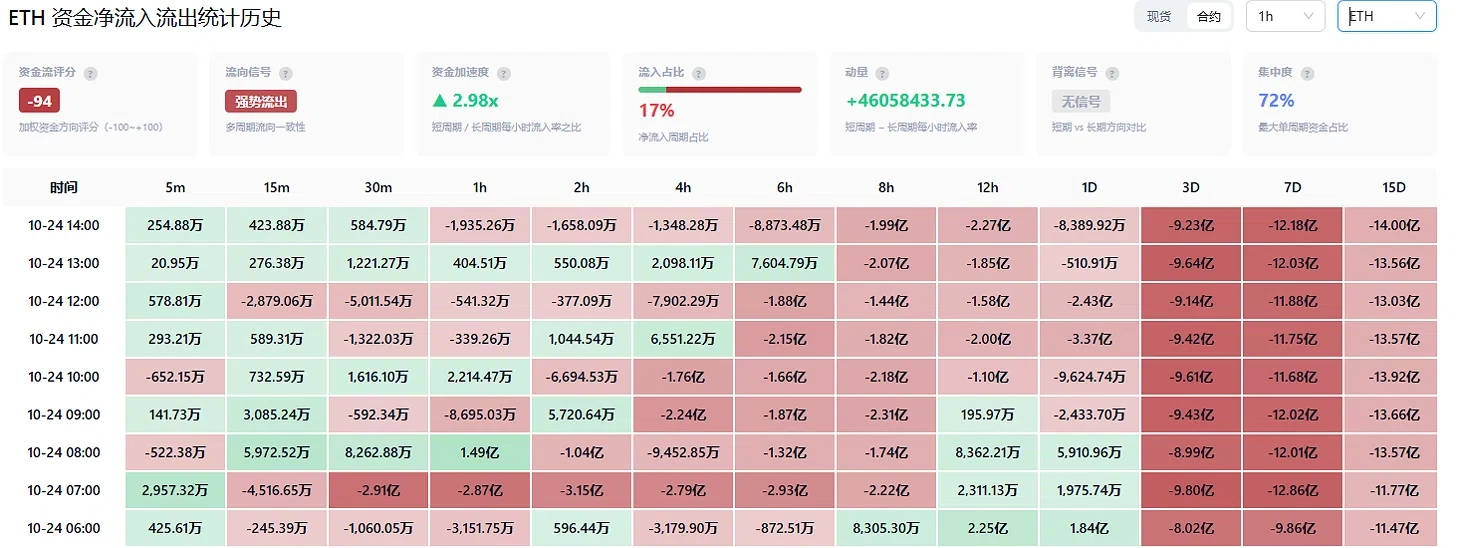Click the 15D column header

pos(1393,187)
